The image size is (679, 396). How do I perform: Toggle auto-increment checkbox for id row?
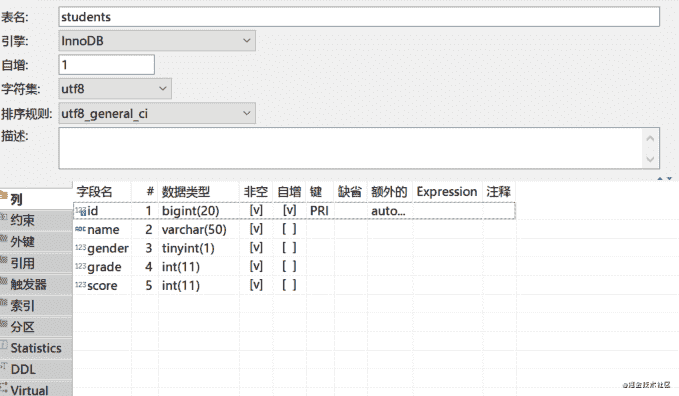[289, 210]
